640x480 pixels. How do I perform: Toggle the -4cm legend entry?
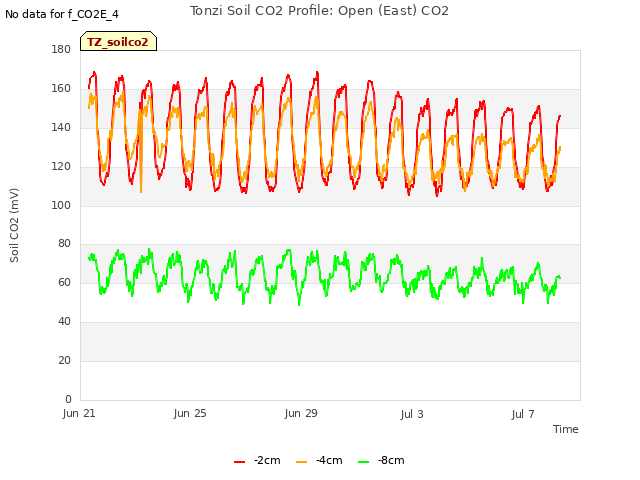319,460
